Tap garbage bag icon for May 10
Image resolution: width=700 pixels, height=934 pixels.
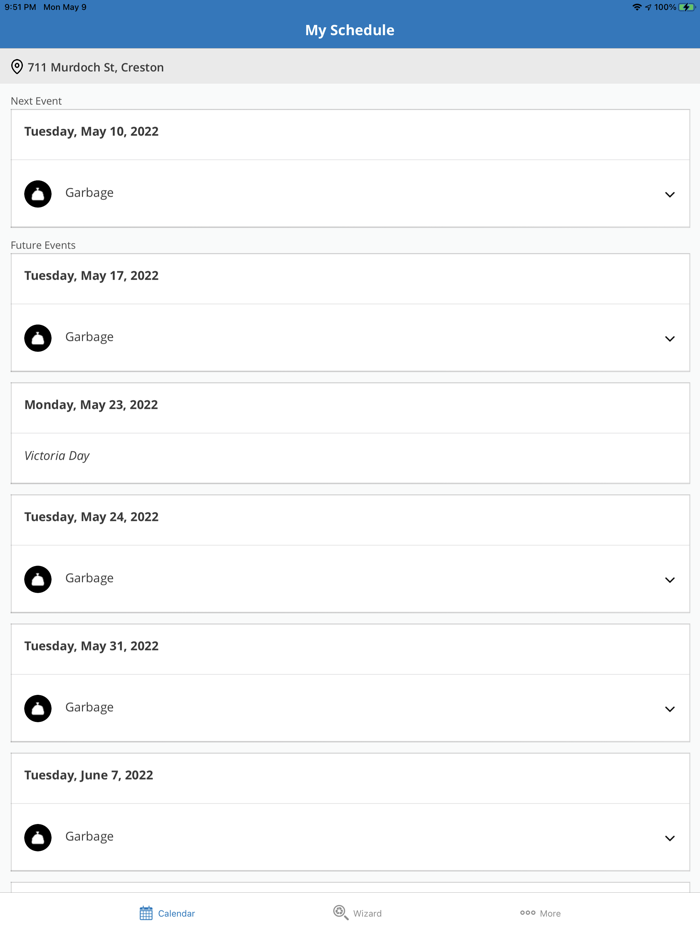[x=38, y=193]
